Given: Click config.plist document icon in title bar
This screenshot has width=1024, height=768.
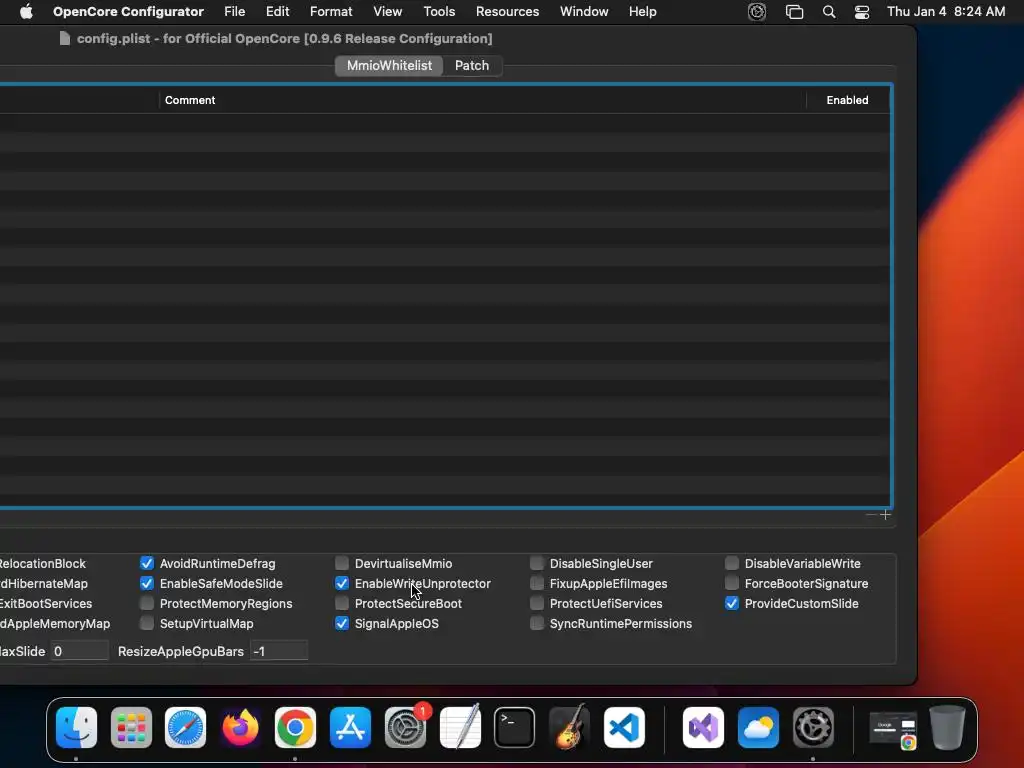Looking at the screenshot, I should point(65,39).
